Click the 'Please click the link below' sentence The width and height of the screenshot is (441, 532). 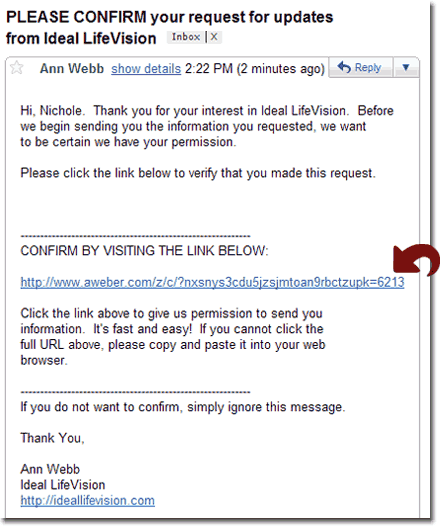coord(198,173)
